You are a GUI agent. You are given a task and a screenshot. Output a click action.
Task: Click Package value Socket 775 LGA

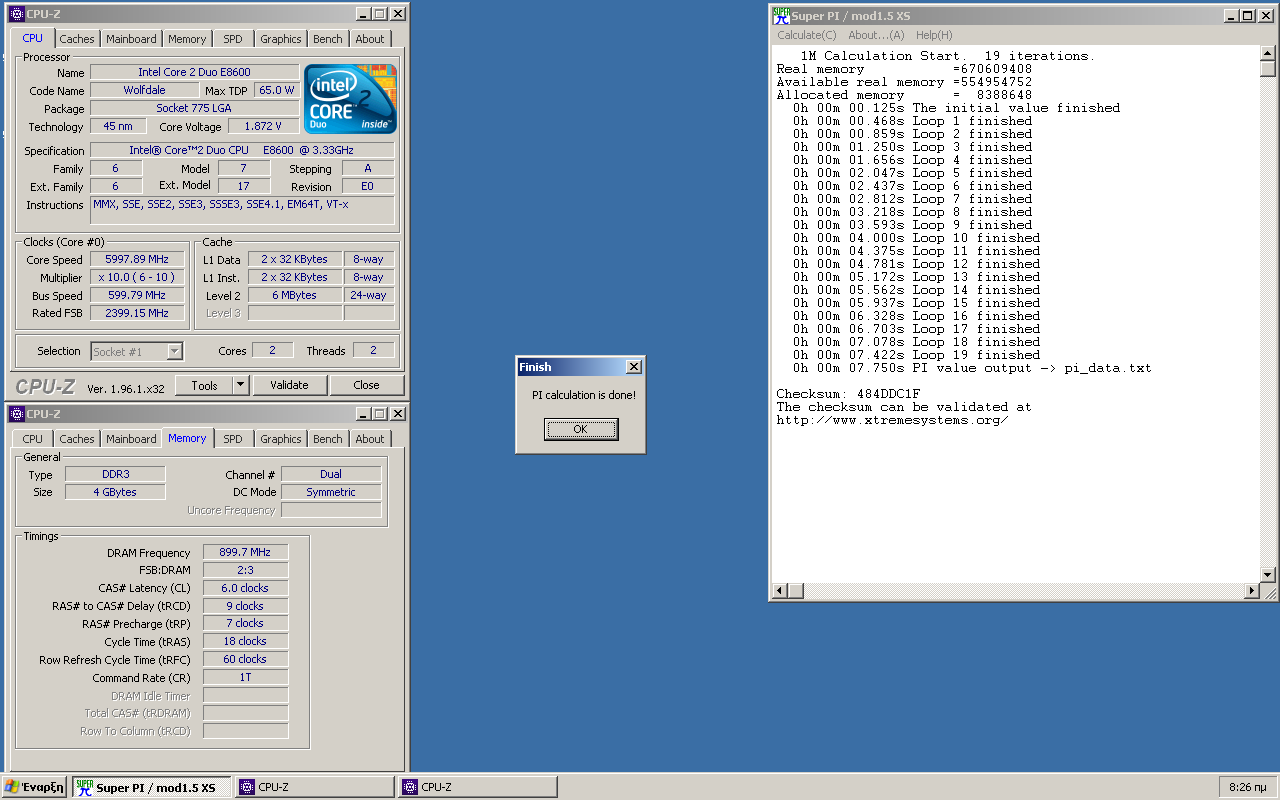[x=194, y=108]
